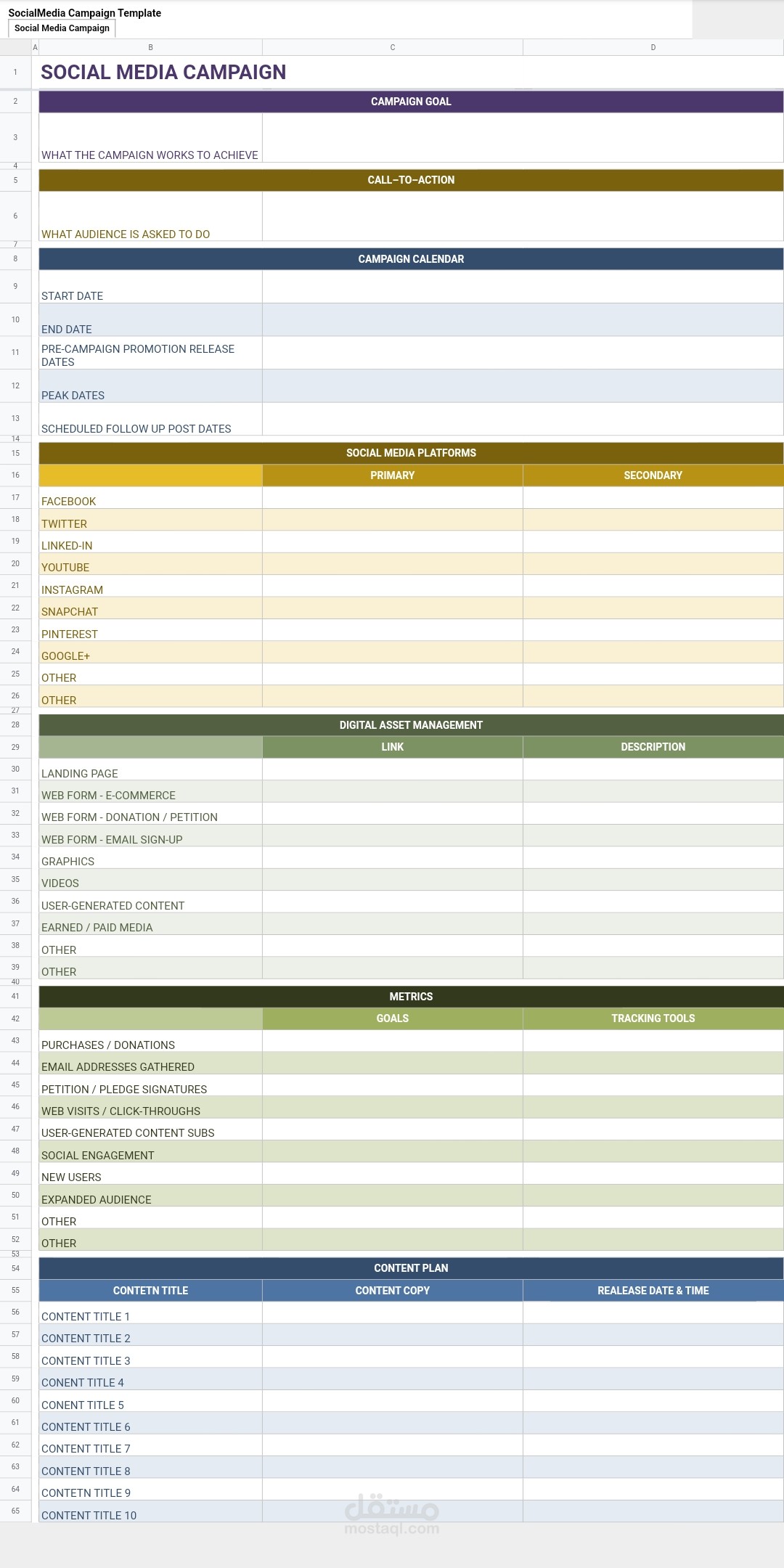
Task: Click the SOCIAL MEDIA CAMPAIGN title cell
Action: 163,72
